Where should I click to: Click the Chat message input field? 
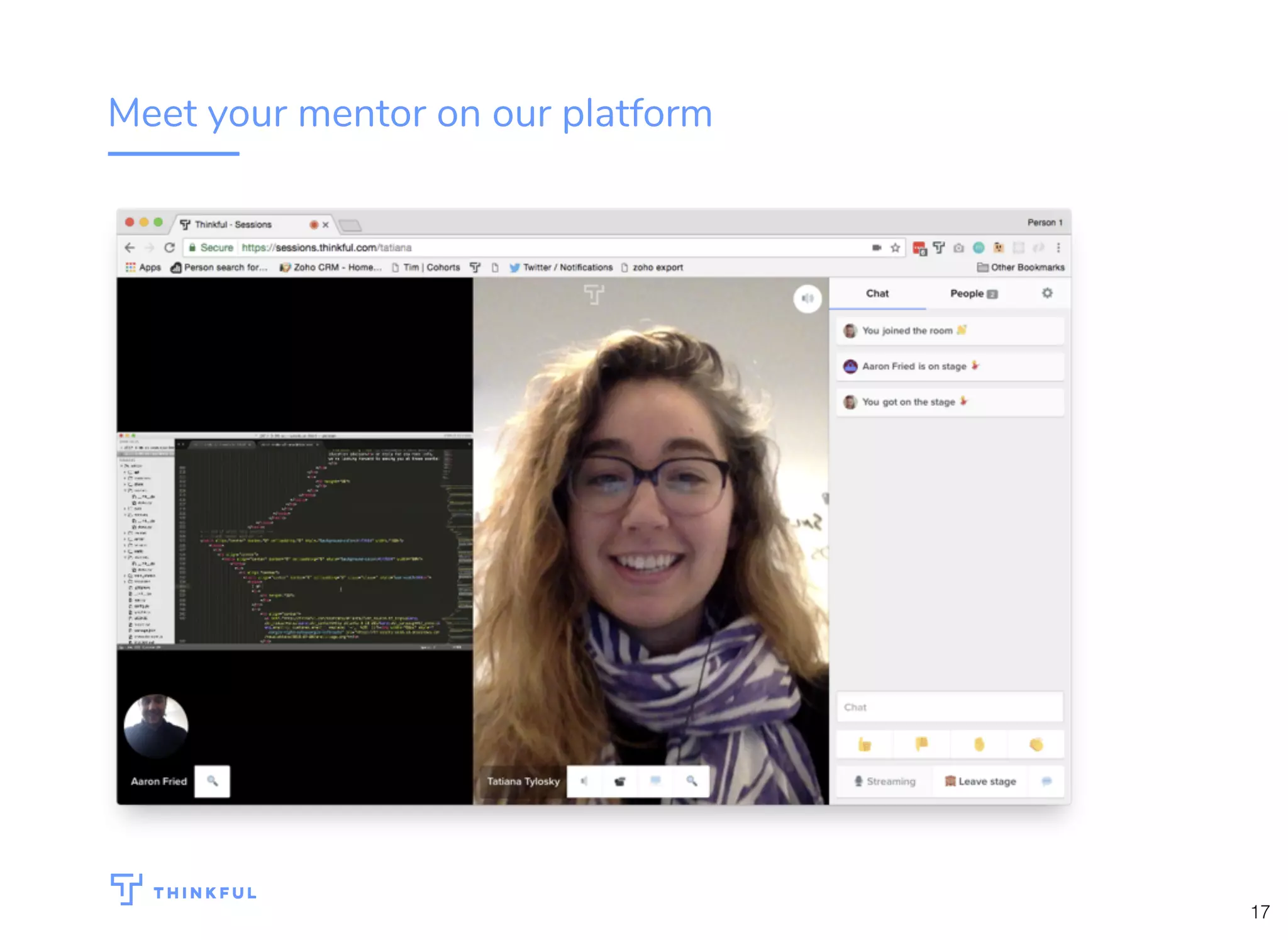950,707
